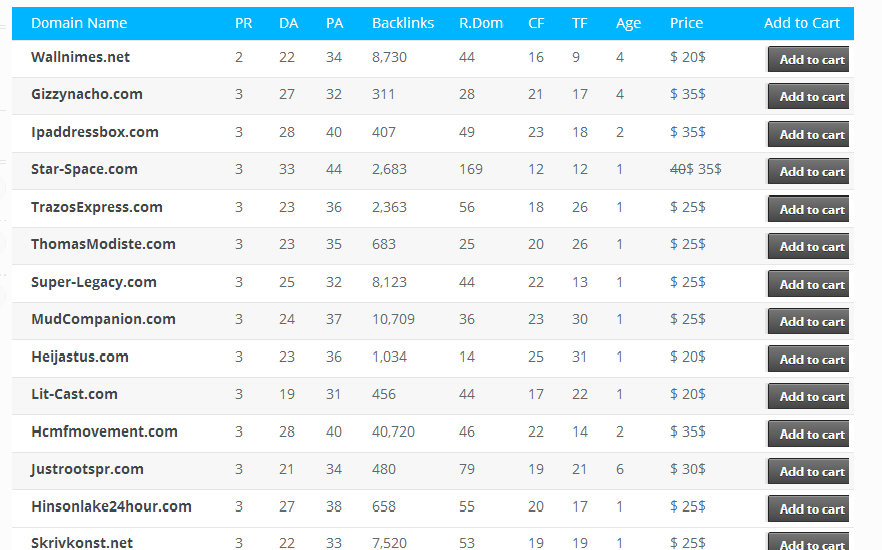Open the Heijastus.com domain name

[80, 357]
